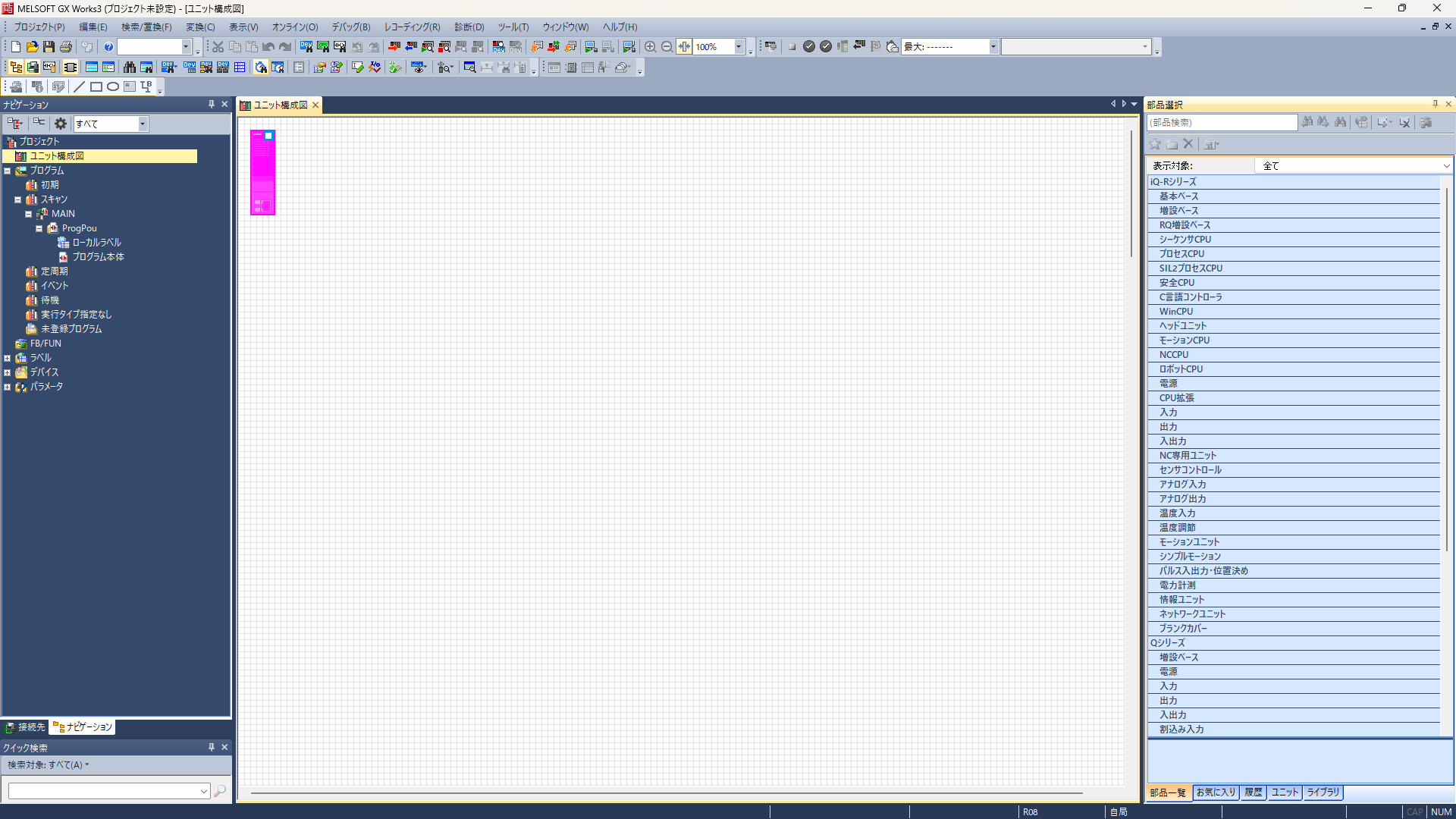Switch to the お気に入り tab
This screenshot has width=1456, height=819.
(x=1215, y=792)
